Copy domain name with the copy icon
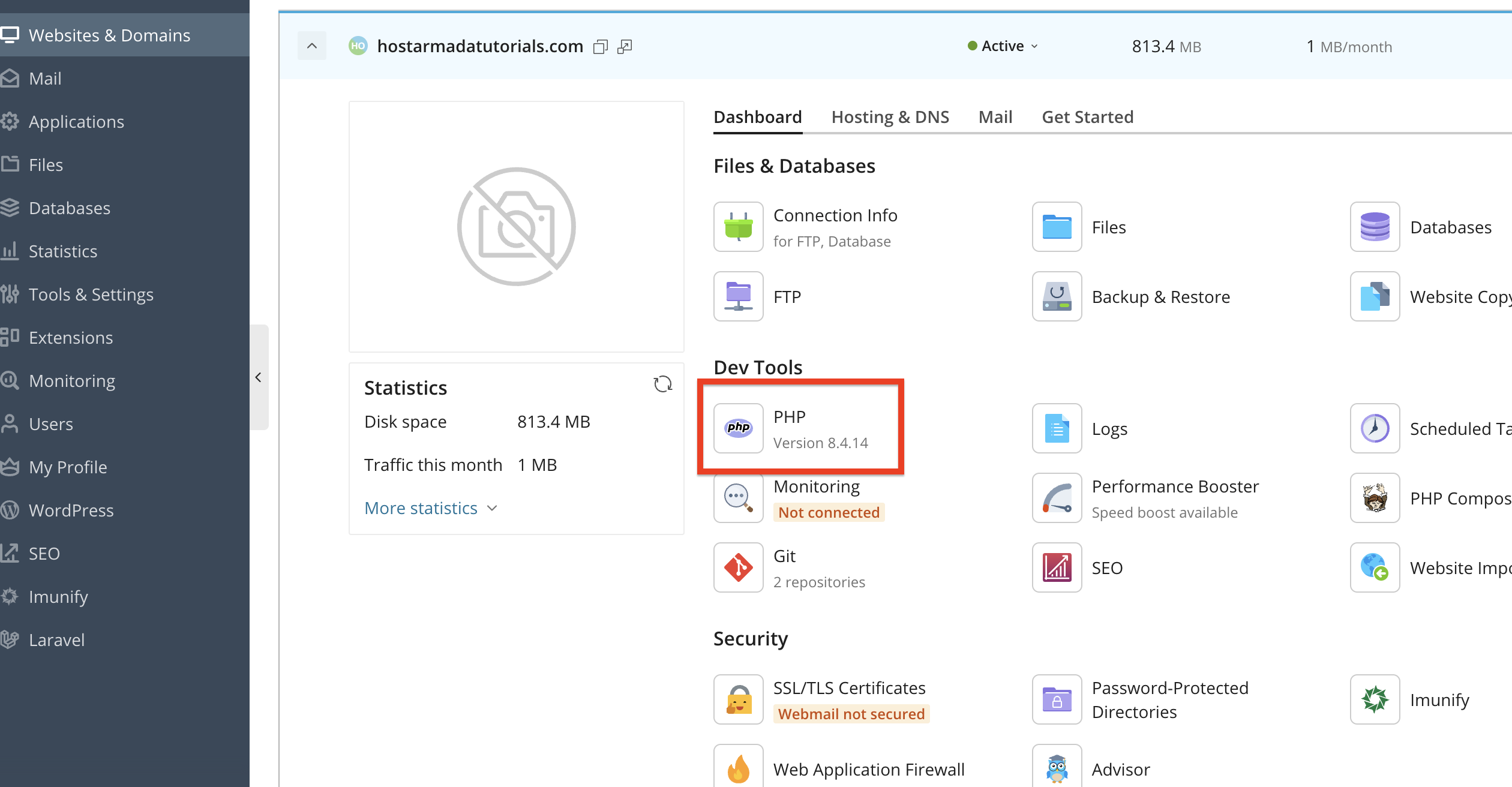This screenshot has height=787, width=1512. pyautogui.click(x=600, y=47)
